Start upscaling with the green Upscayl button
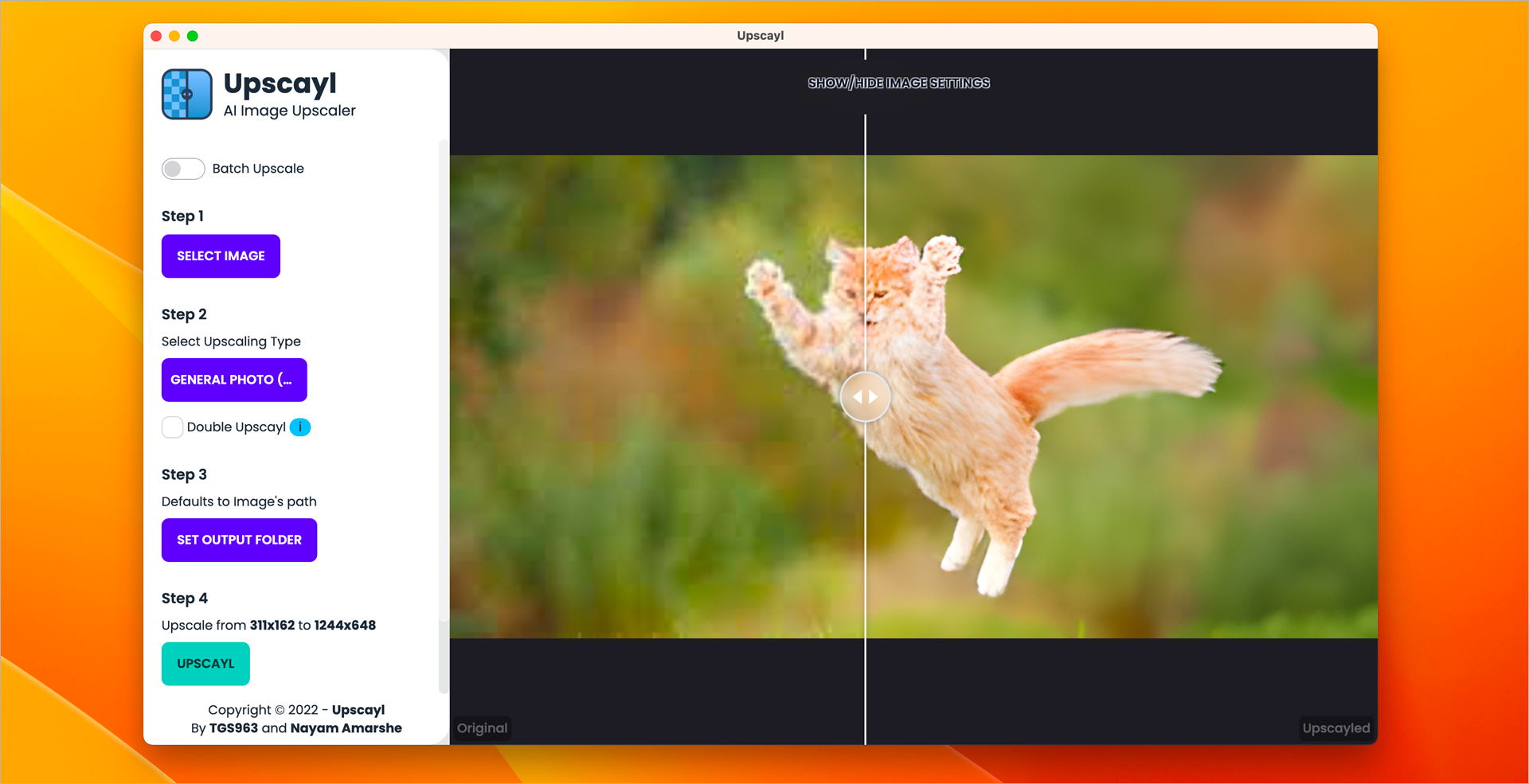 205,664
